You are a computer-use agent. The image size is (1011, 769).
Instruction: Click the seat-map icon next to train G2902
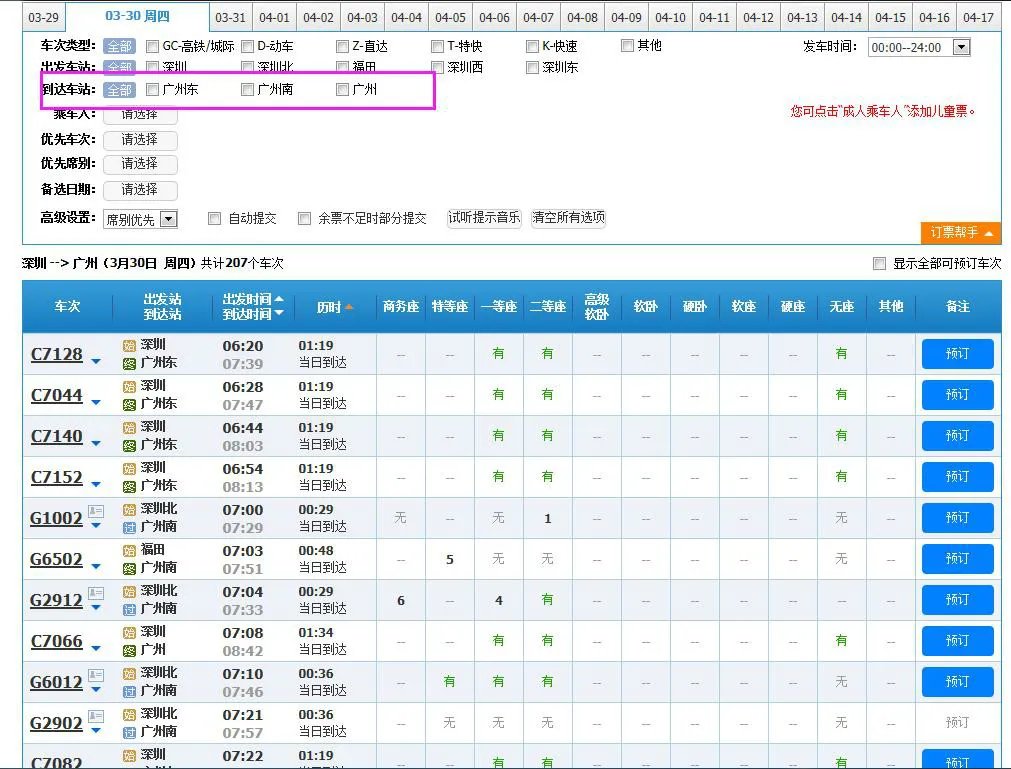(96, 714)
